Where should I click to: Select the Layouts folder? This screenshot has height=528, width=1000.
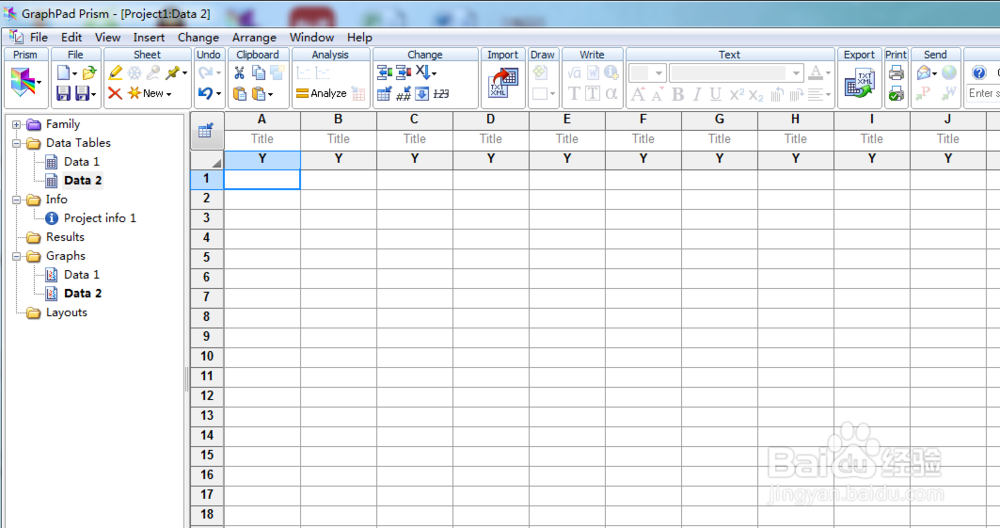66,312
